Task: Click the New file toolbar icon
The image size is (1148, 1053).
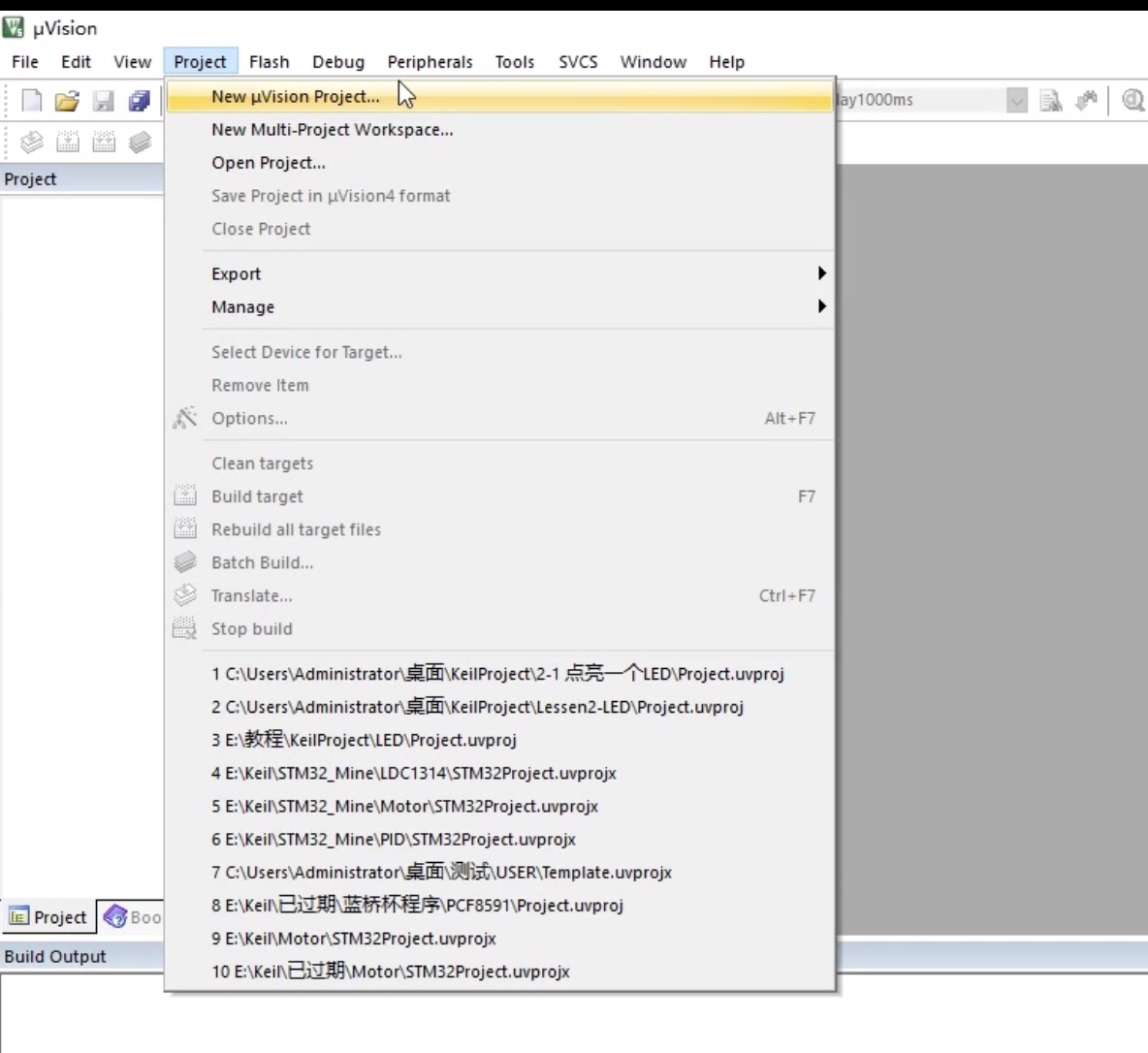Action: point(31,100)
